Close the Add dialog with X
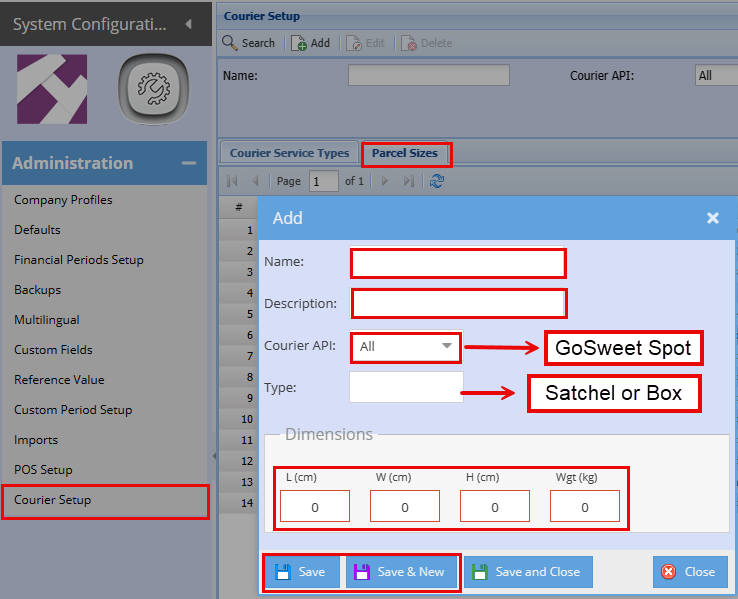 point(713,217)
